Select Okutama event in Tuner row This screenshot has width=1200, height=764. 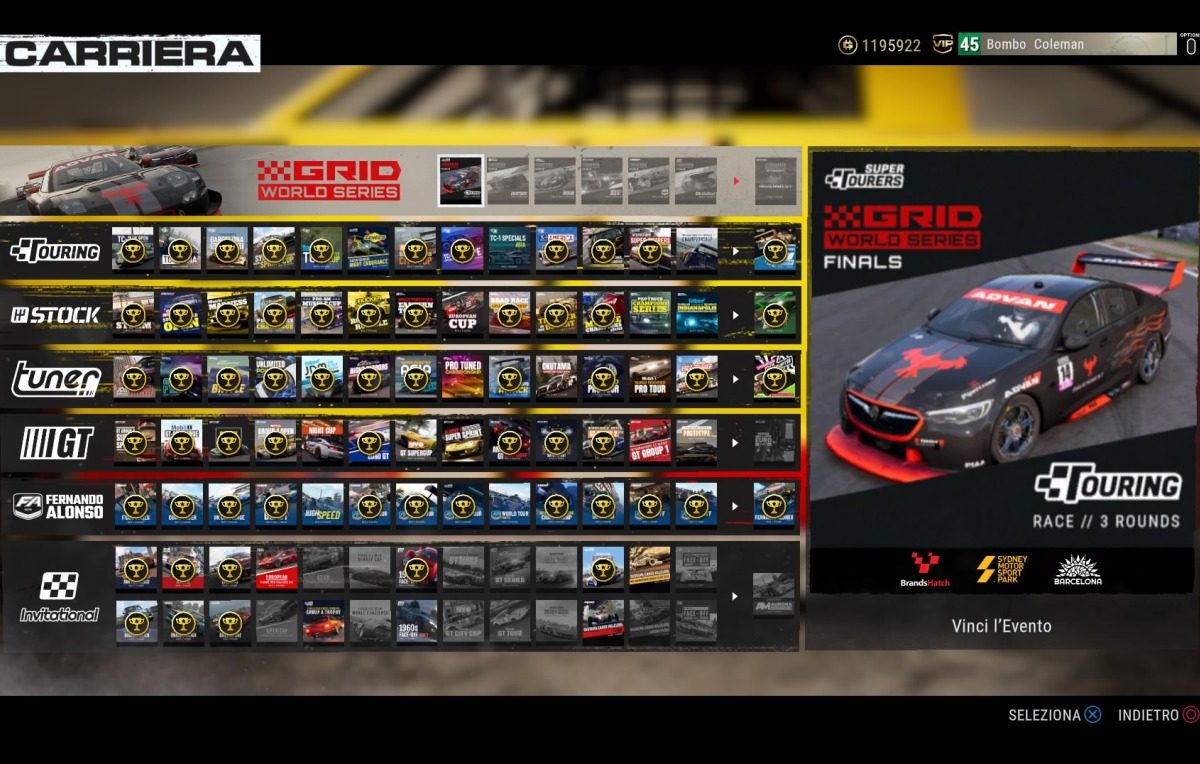[x=556, y=378]
